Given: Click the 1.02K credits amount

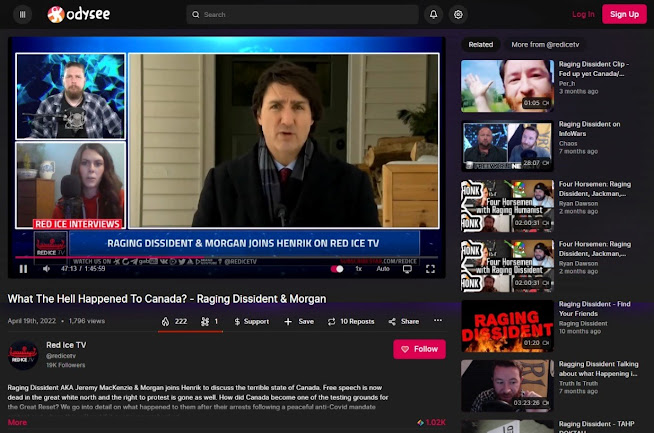Looking at the screenshot, I should point(431,422).
